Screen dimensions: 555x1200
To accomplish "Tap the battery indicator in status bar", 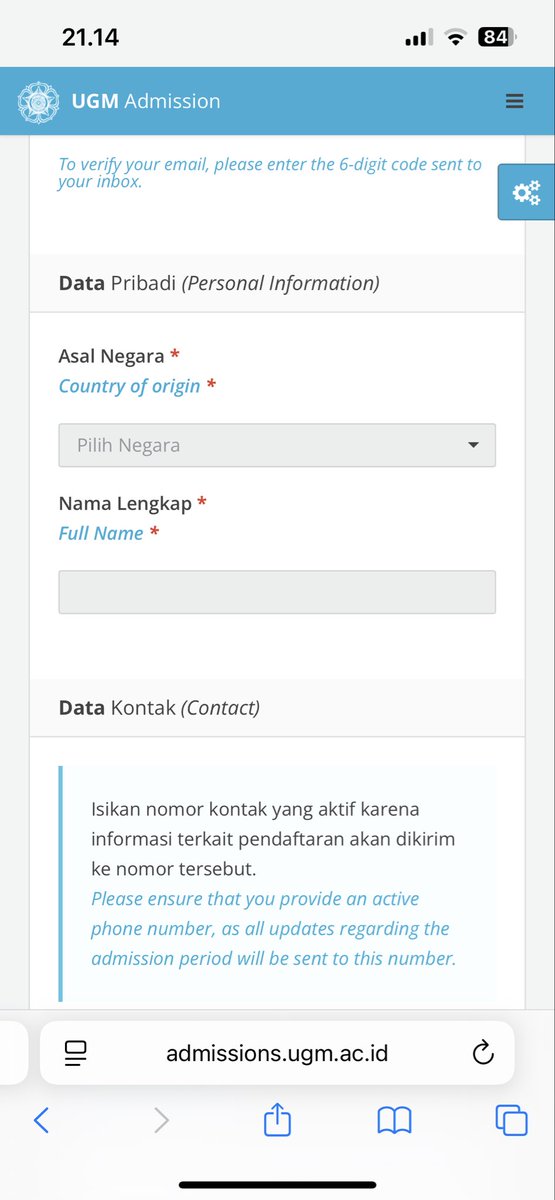I will click(x=497, y=38).
